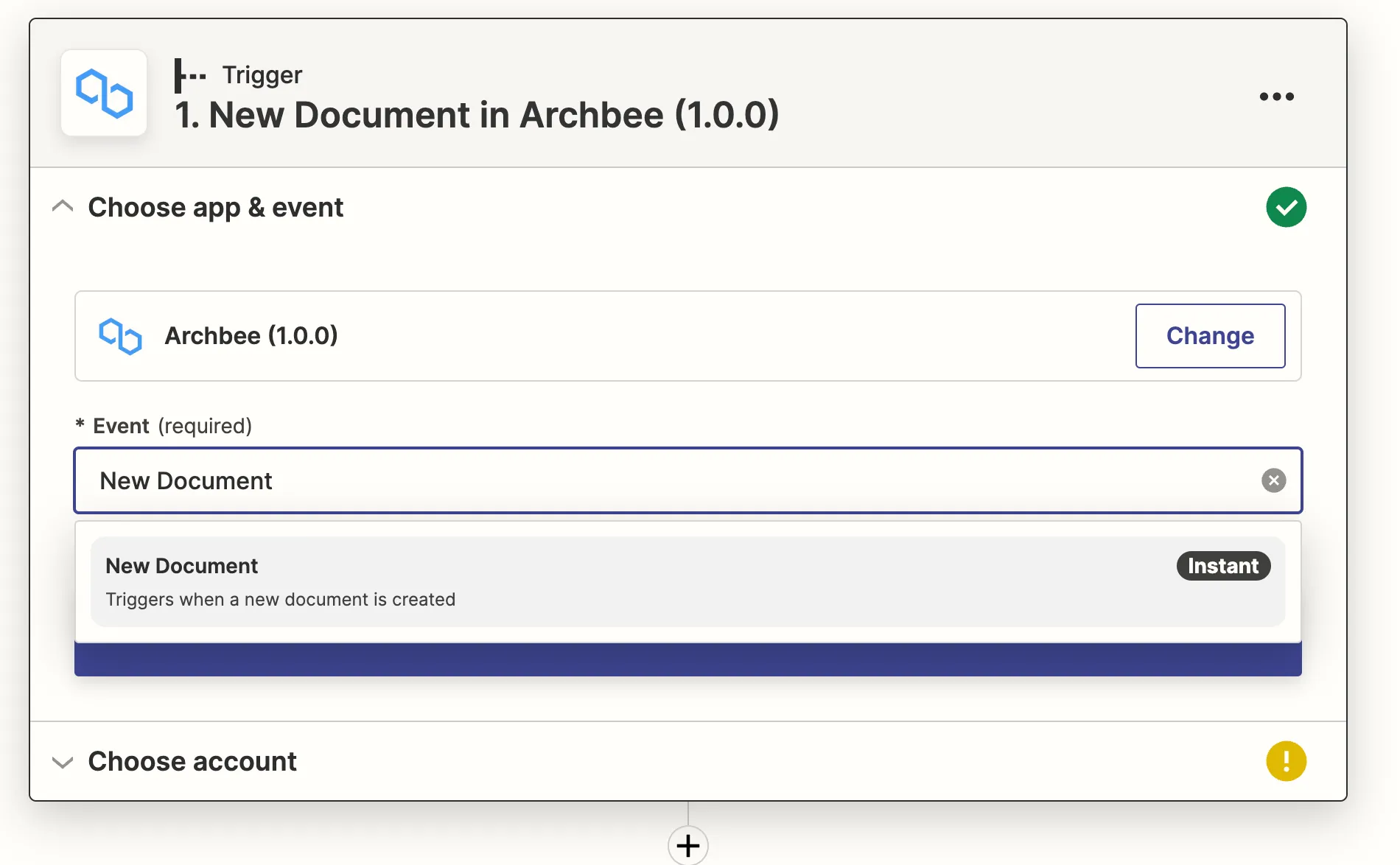Click the 'Event (required)' field label
The image size is (1400, 865).
click(164, 426)
